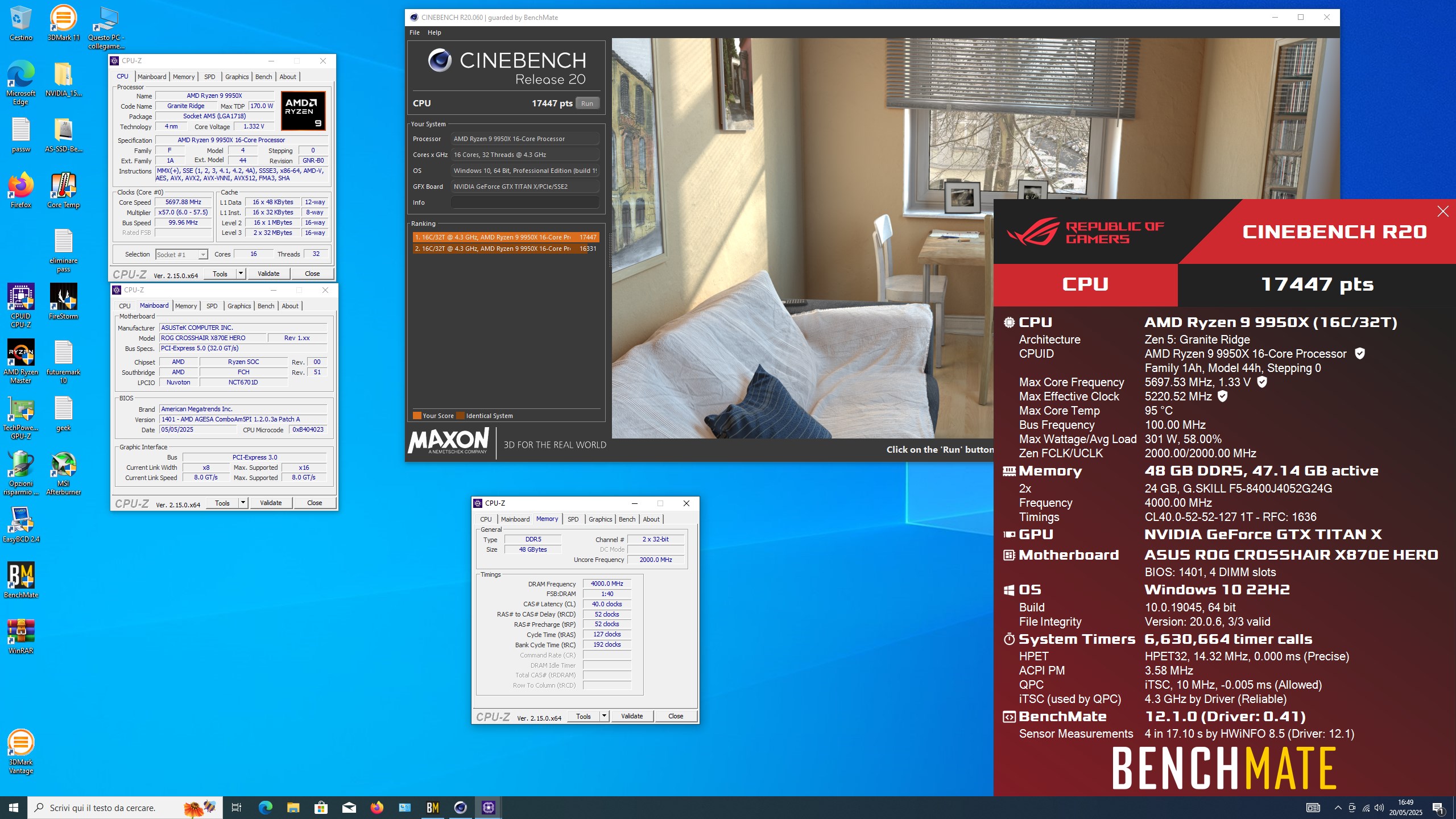
Task: Expand Tools dropdown arrow in CPU-Z Memory window
Action: point(605,716)
